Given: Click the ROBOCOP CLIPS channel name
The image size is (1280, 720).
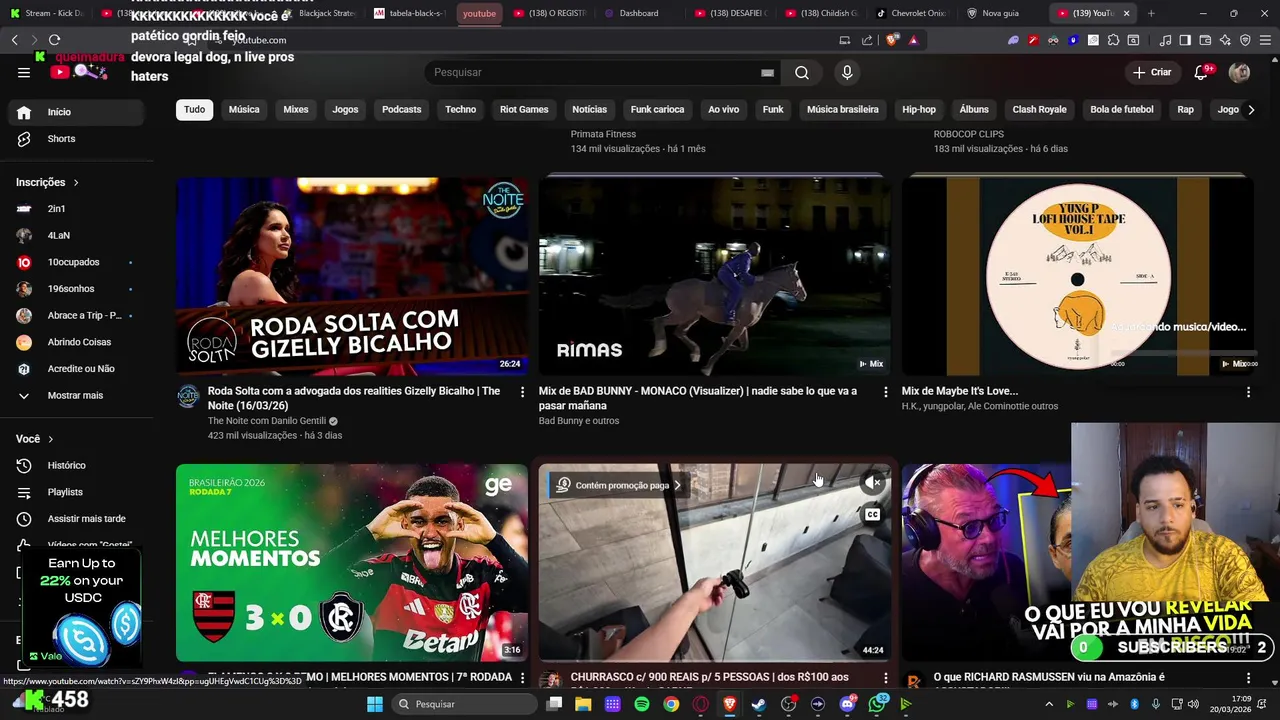Looking at the screenshot, I should point(969,134).
